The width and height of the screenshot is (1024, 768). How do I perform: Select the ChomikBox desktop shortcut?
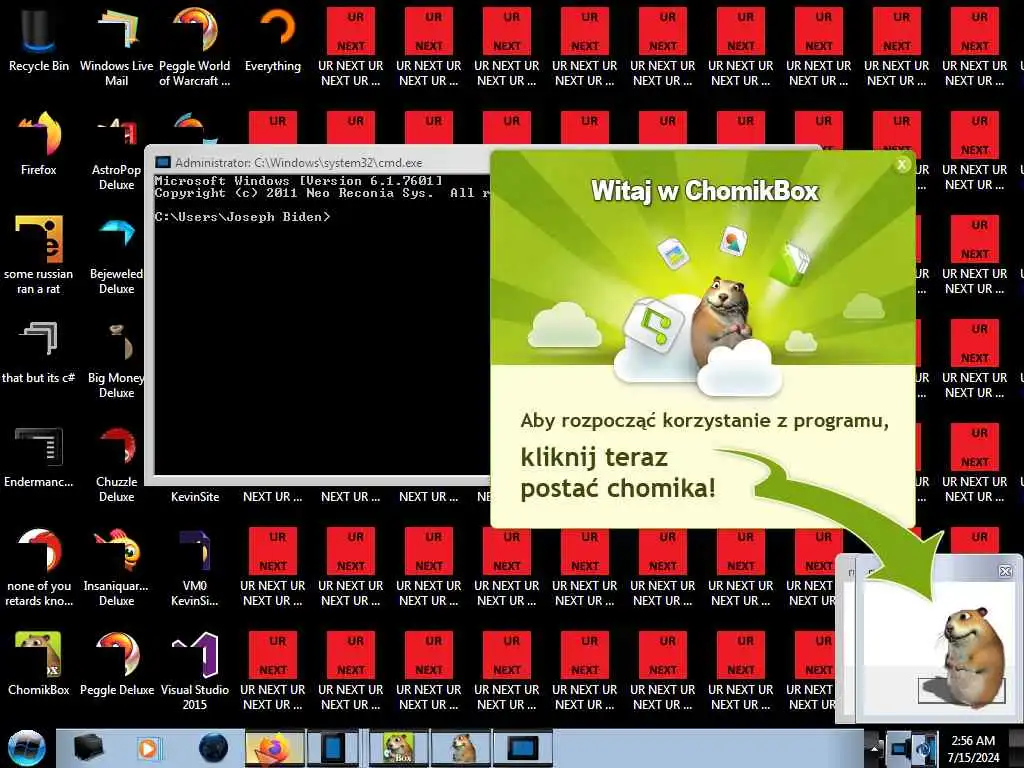coord(39,664)
